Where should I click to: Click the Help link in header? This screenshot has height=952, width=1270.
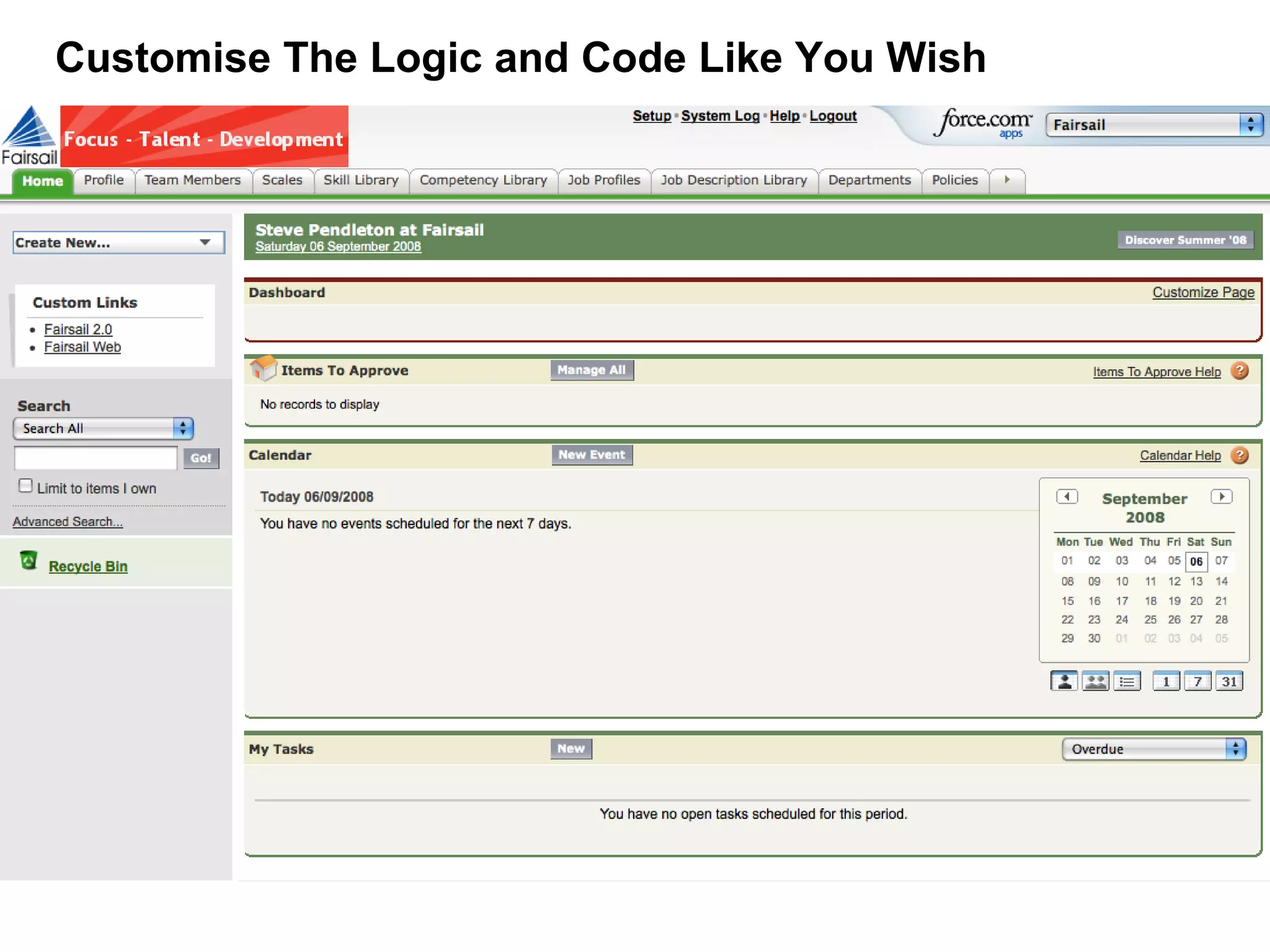point(784,116)
